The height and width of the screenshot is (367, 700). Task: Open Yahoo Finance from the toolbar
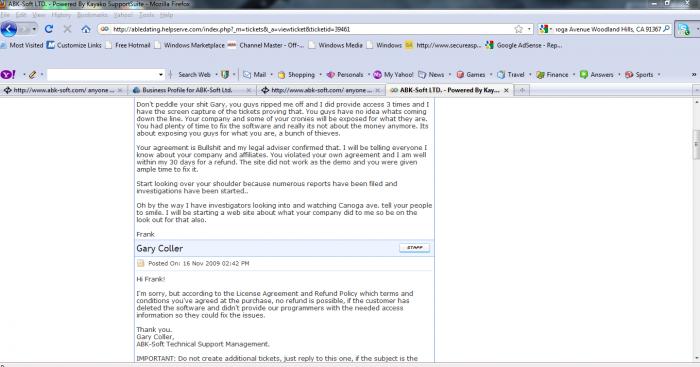pyautogui.click(x=552, y=75)
